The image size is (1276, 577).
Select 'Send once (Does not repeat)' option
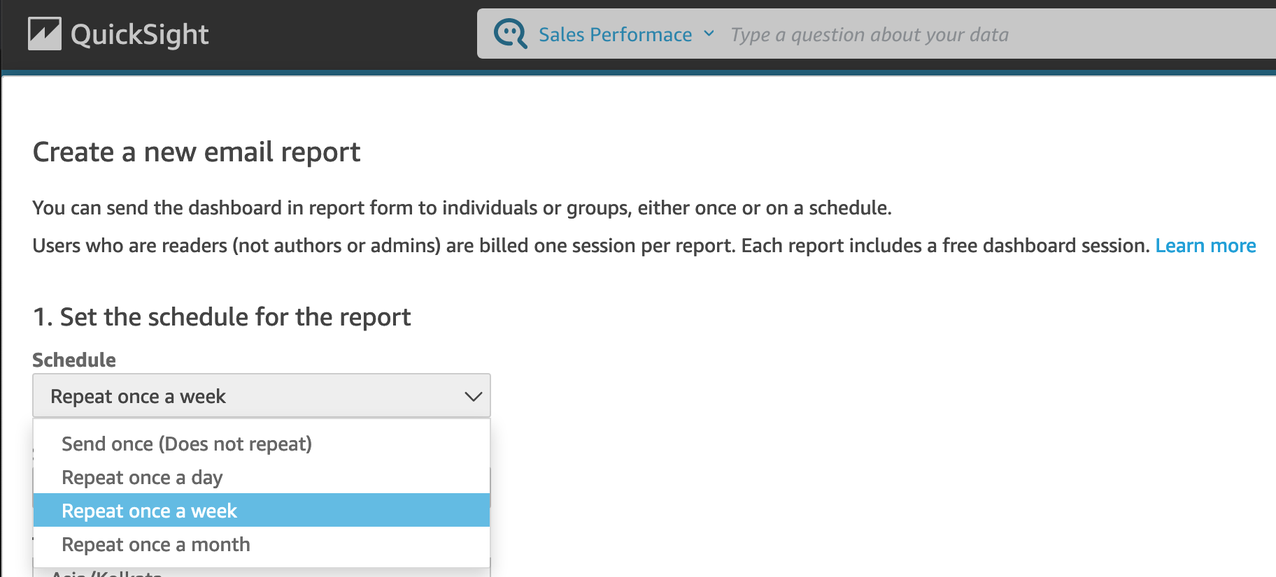point(187,444)
